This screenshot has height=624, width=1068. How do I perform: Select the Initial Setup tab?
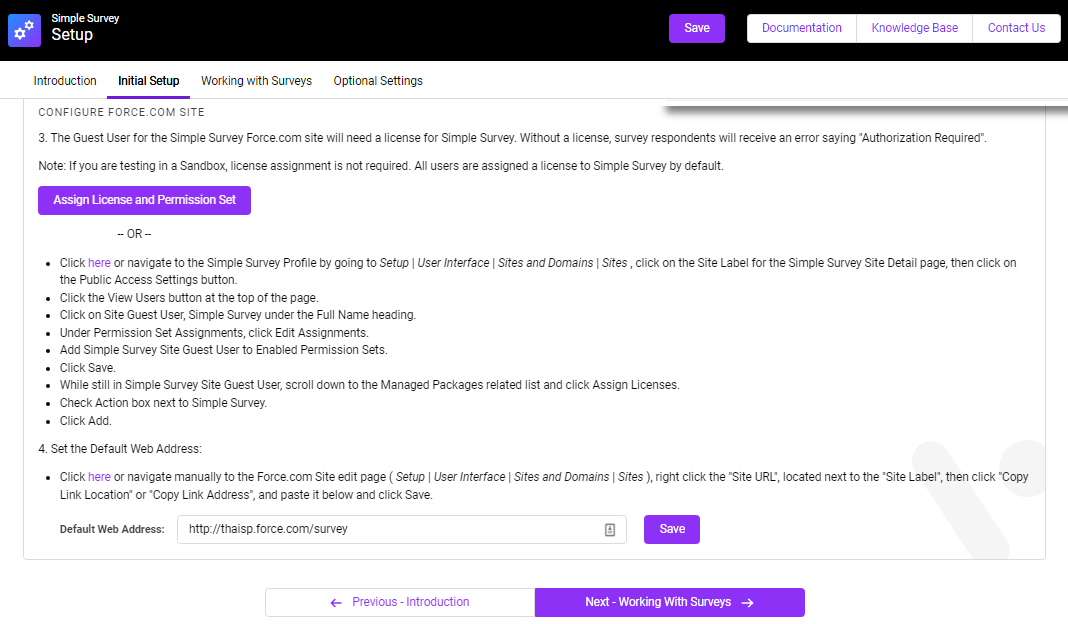pyautogui.click(x=148, y=81)
